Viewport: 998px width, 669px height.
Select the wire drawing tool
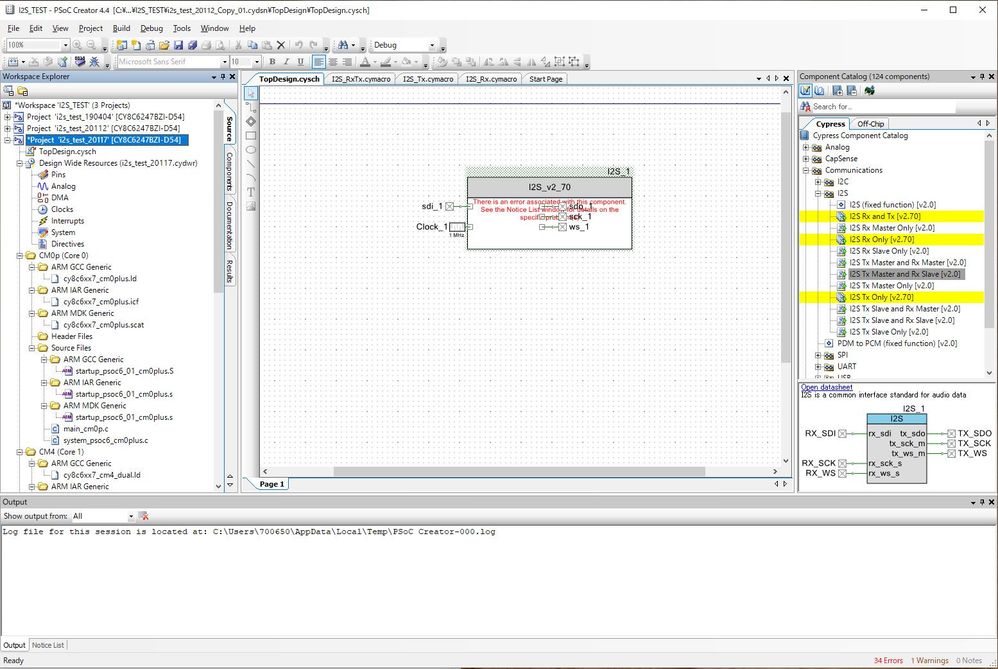pyautogui.click(x=251, y=108)
